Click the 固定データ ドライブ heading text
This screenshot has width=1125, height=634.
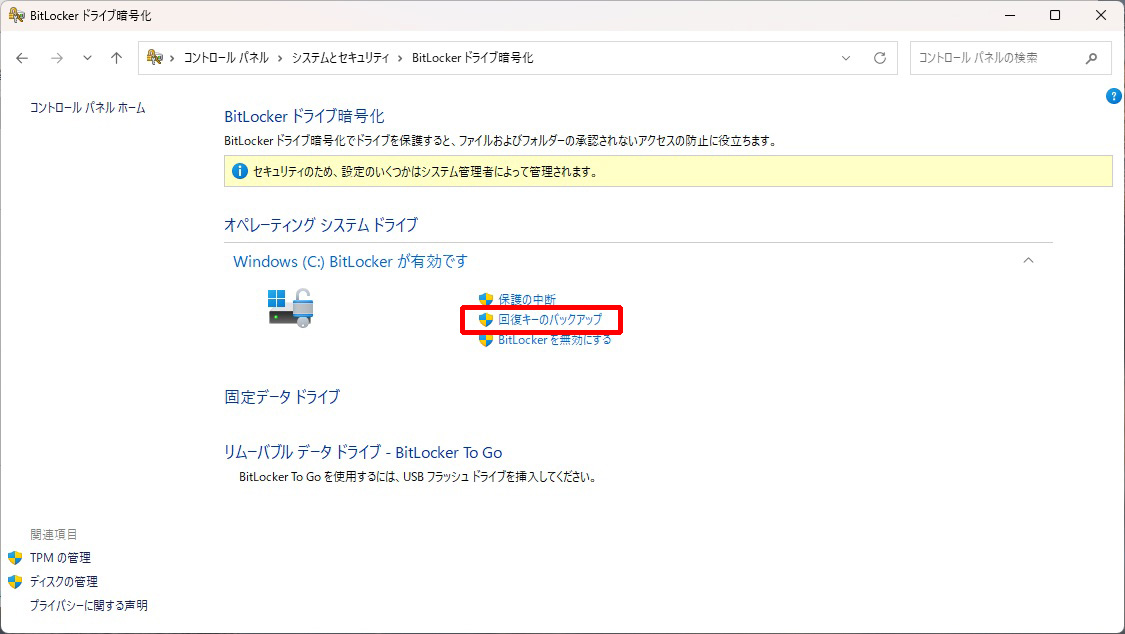click(x=282, y=397)
